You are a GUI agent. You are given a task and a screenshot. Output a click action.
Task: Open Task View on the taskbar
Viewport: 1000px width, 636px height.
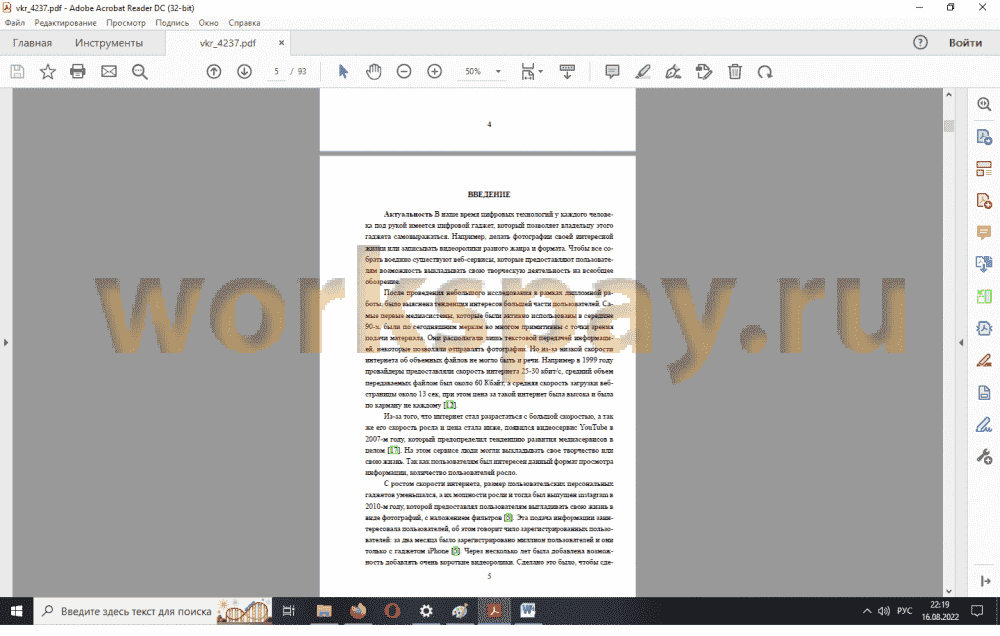pos(289,611)
